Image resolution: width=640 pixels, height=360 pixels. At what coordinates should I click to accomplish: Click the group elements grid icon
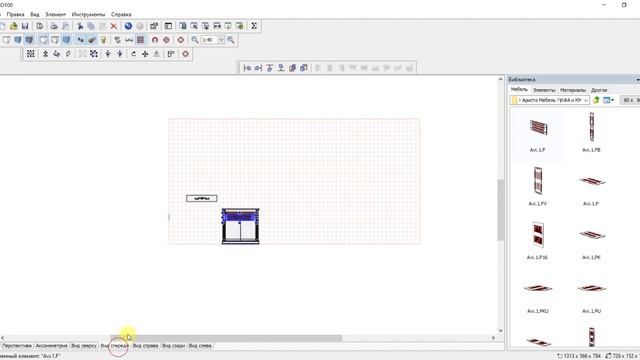31,54
